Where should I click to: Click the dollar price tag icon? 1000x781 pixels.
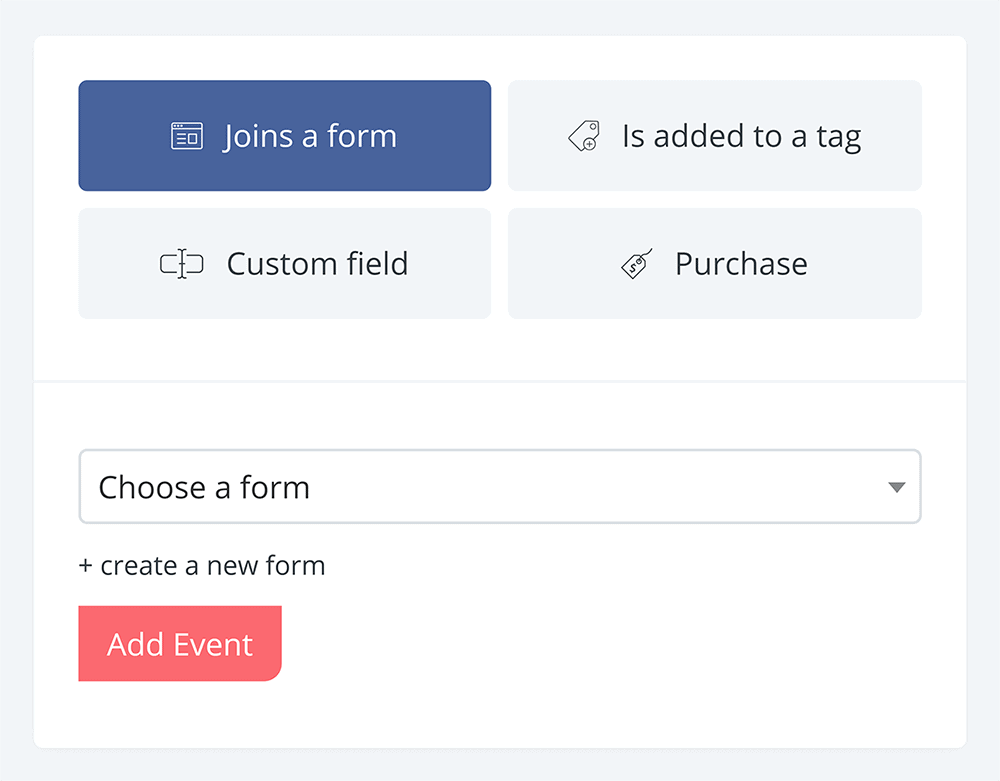coord(636,263)
